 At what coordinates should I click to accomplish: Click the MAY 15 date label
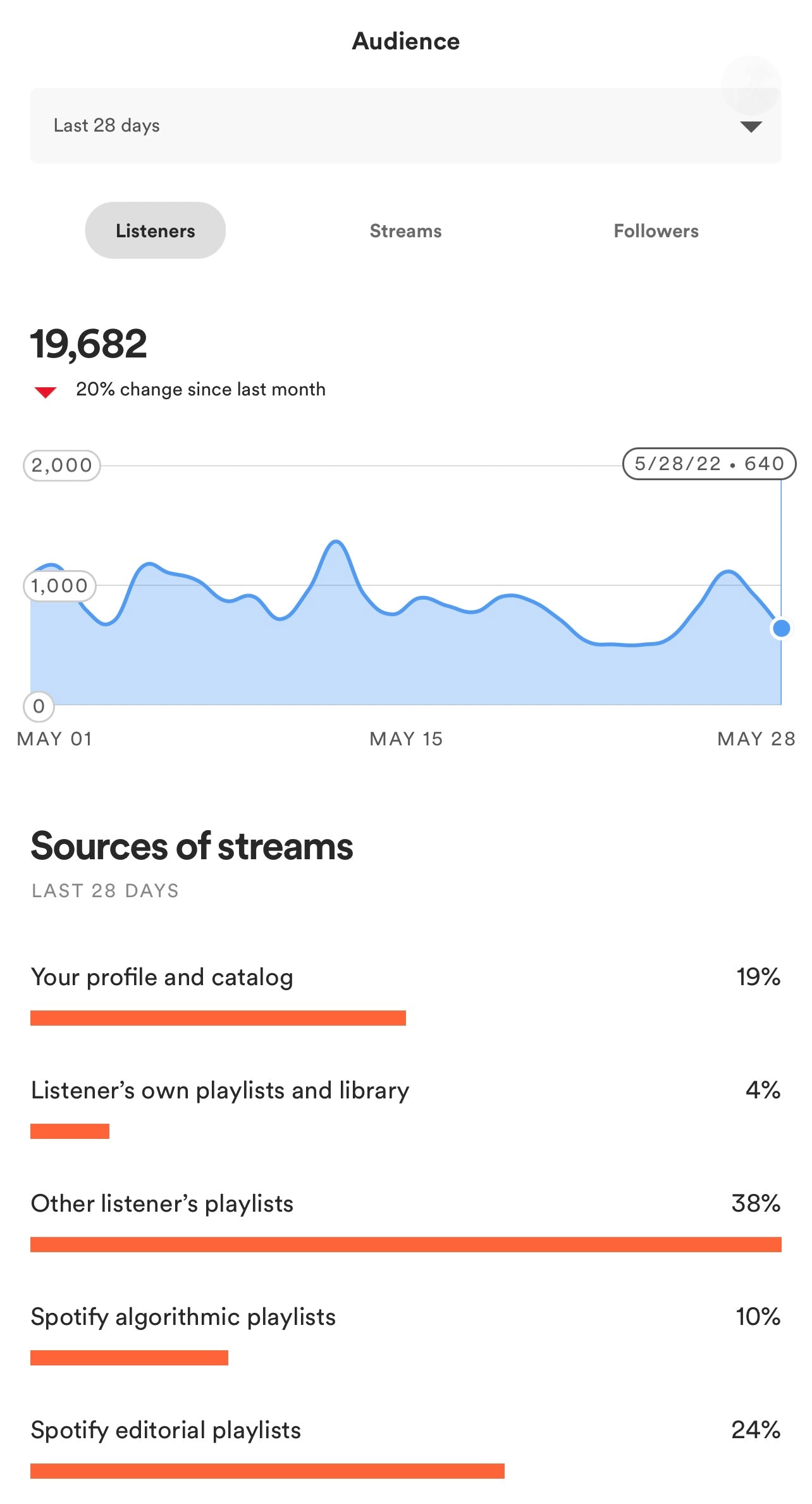(x=406, y=738)
